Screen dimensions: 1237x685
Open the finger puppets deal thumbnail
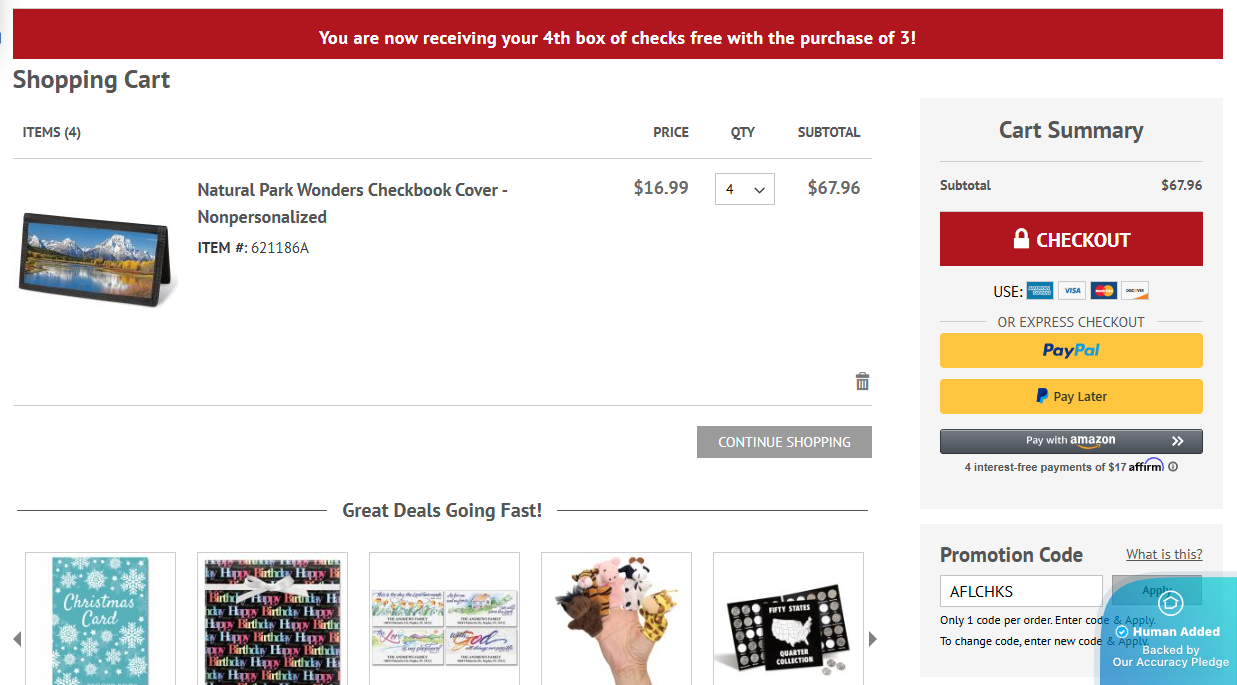click(x=616, y=620)
